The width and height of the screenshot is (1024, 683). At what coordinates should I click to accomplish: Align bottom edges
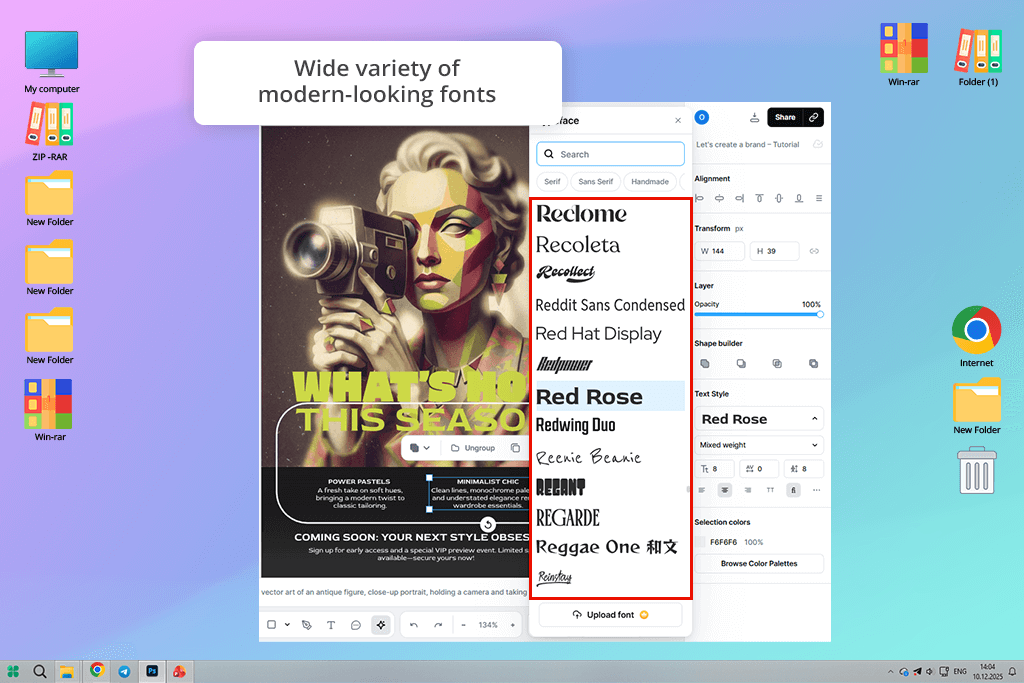(799, 199)
